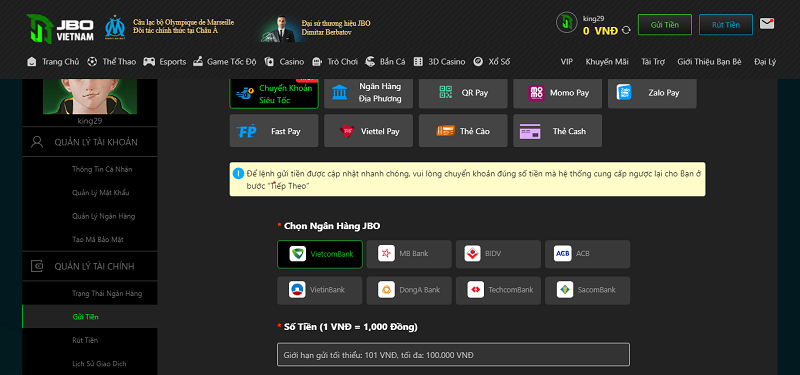
Task: Expand the Quản Lý Tài Chính section
Action: [x=90, y=266]
